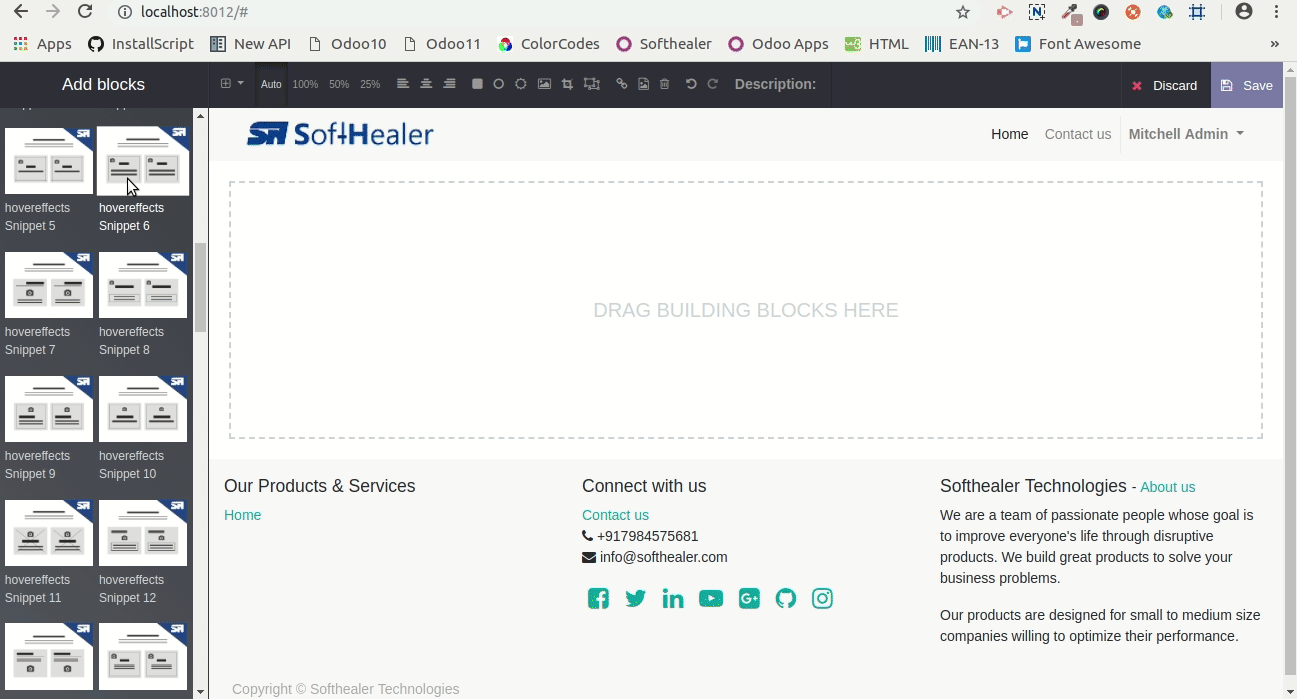Open the LinkedIn social icon
This screenshot has width=1297, height=699.
click(x=673, y=599)
